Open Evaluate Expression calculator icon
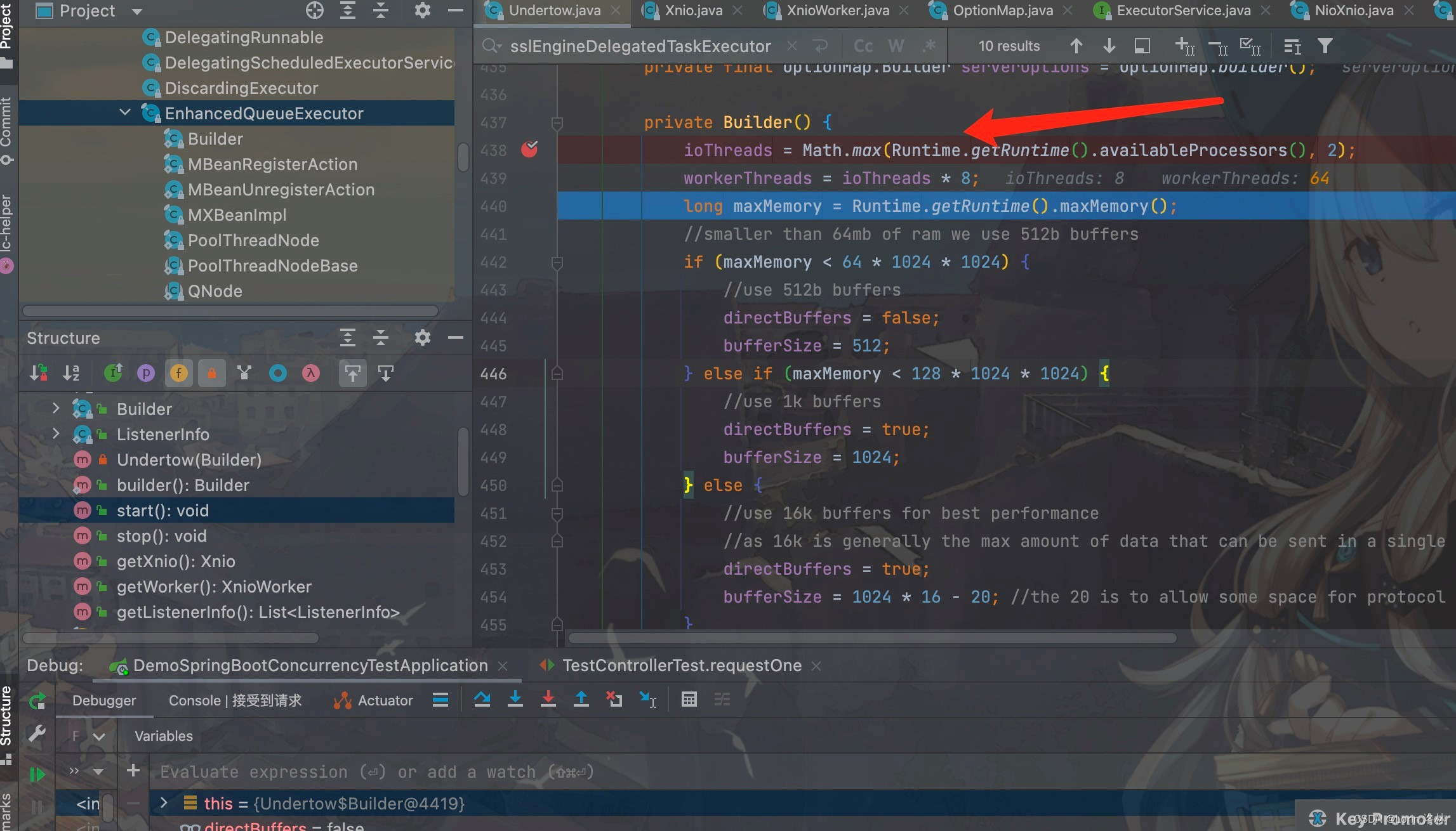1456x831 pixels. coord(689,699)
